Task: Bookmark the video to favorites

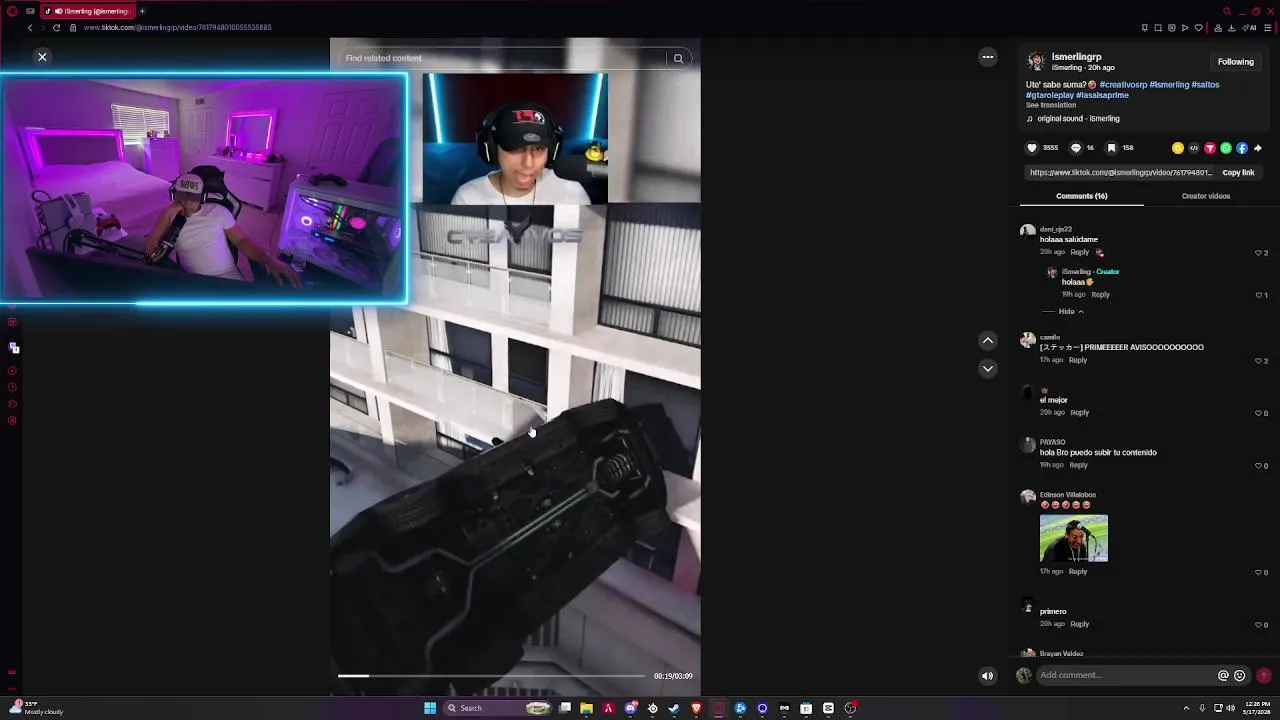Action: 1111,148
